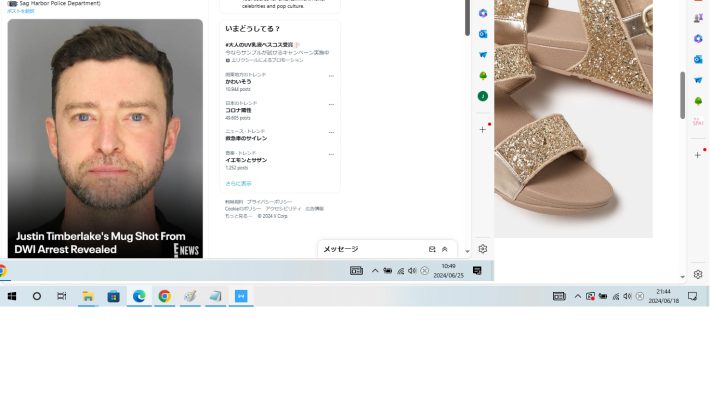Click the chess pieces icon in outer sidebar
Image resolution: width=710 pixels, height=399 pixels.
pyautogui.click(x=698, y=18)
